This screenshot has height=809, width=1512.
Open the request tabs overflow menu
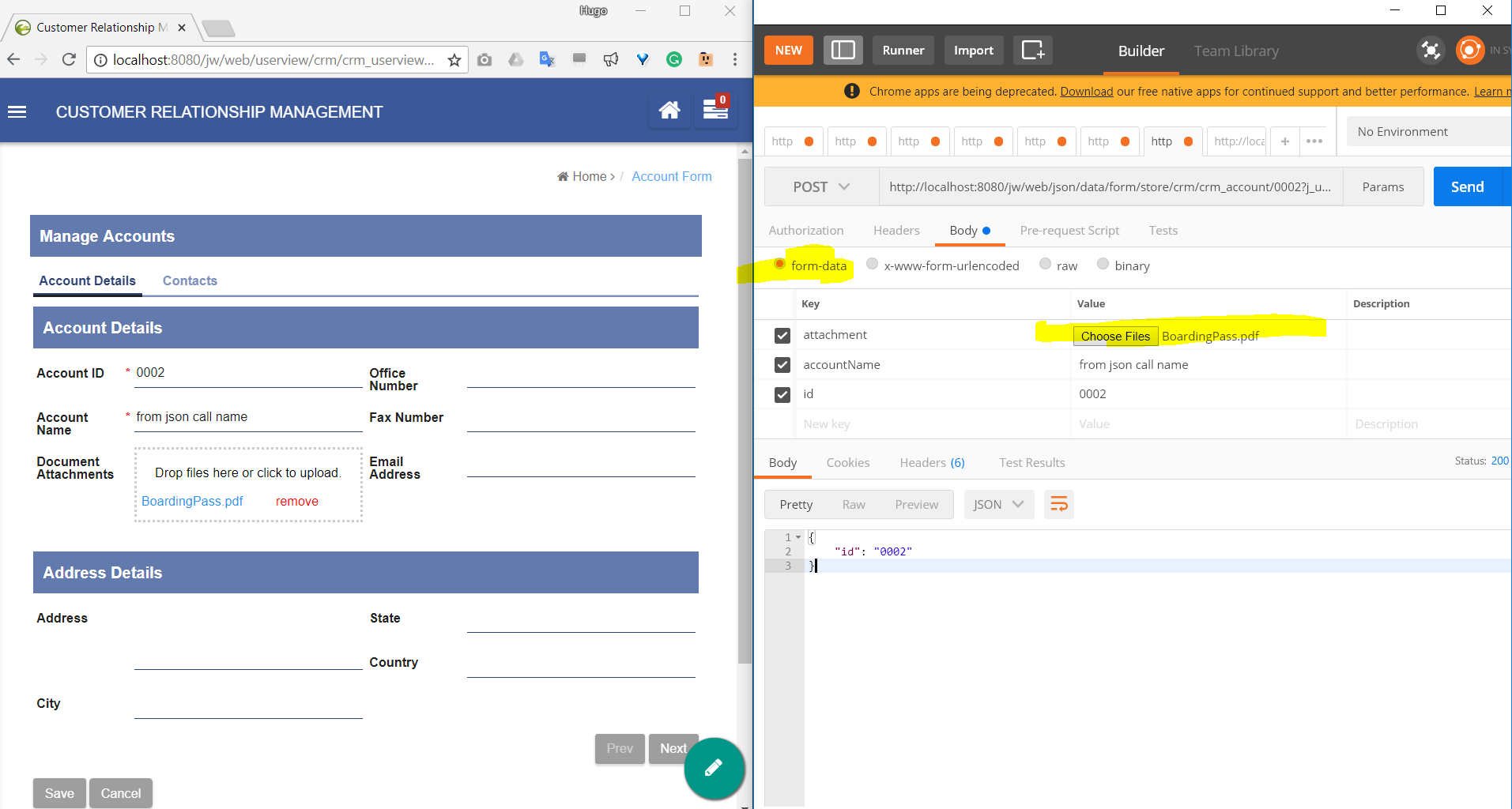(x=1314, y=141)
